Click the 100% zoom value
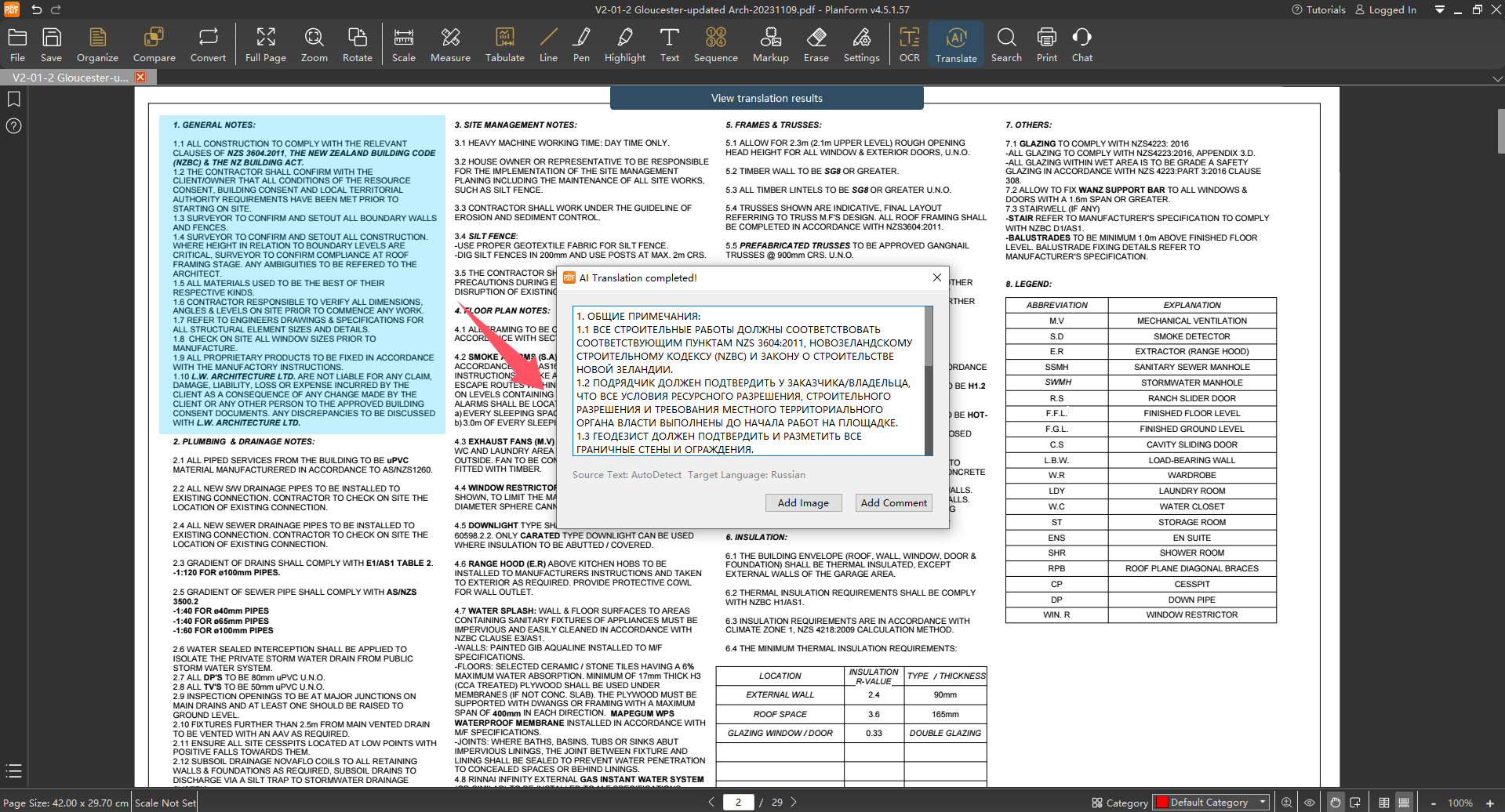This screenshot has height=812, width=1505. [x=1460, y=803]
